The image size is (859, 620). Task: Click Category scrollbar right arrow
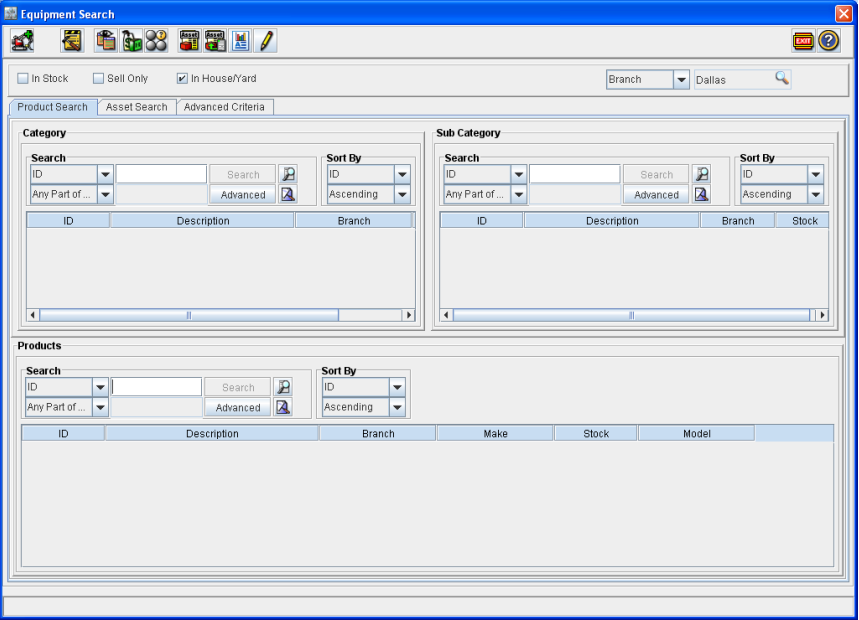409,315
